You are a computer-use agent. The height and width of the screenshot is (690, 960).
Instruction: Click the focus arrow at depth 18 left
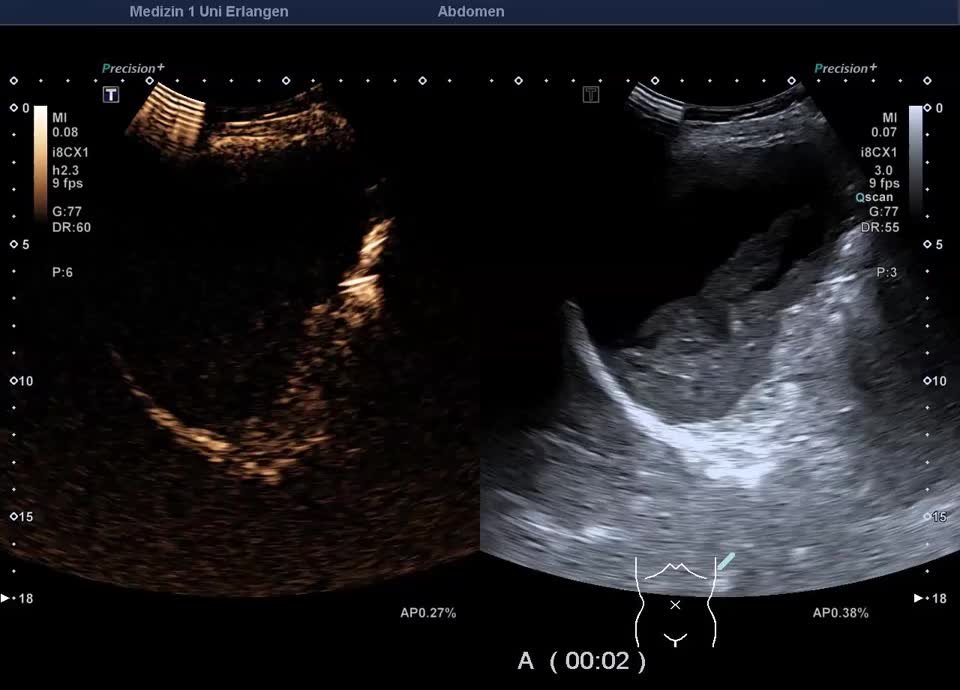tap(8, 598)
